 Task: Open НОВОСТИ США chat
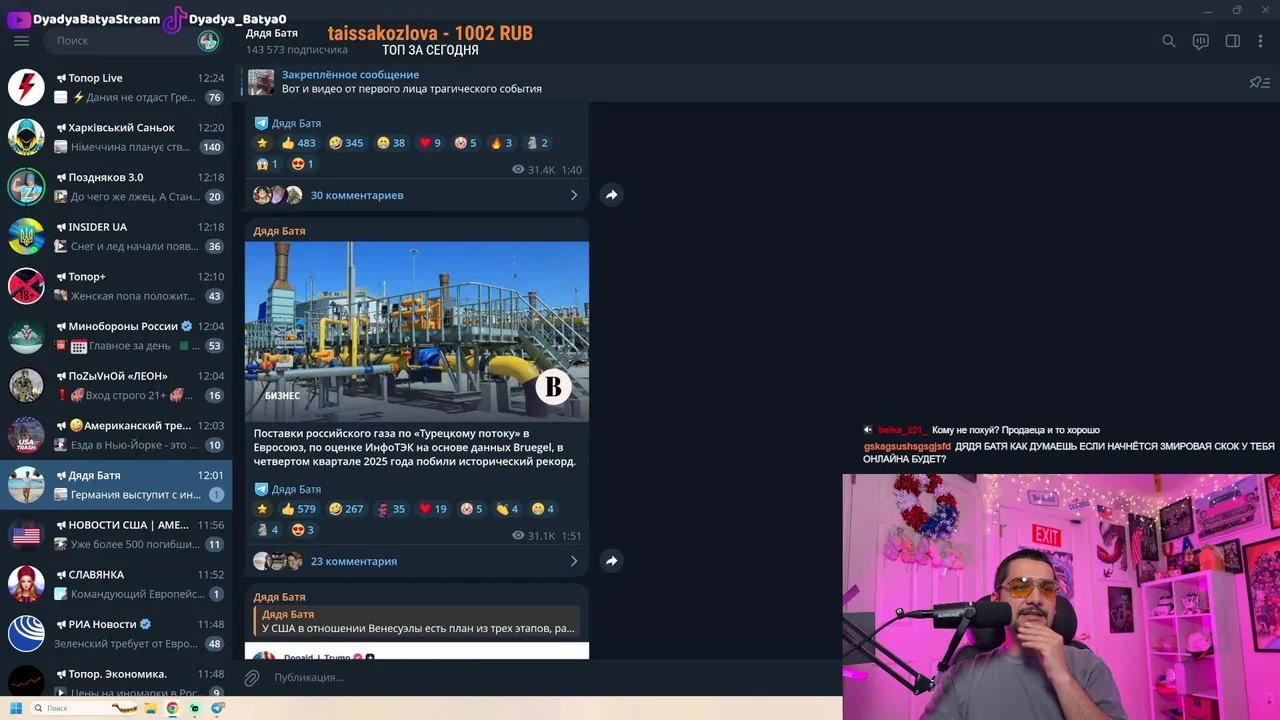116,534
